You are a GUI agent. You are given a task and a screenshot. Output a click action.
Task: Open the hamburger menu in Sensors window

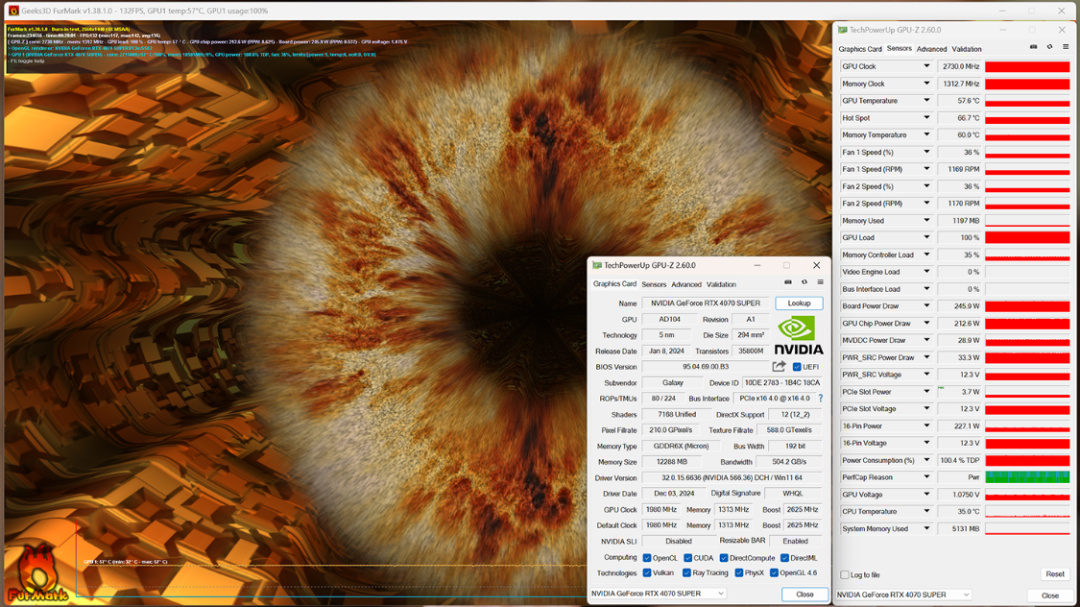tap(1065, 47)
